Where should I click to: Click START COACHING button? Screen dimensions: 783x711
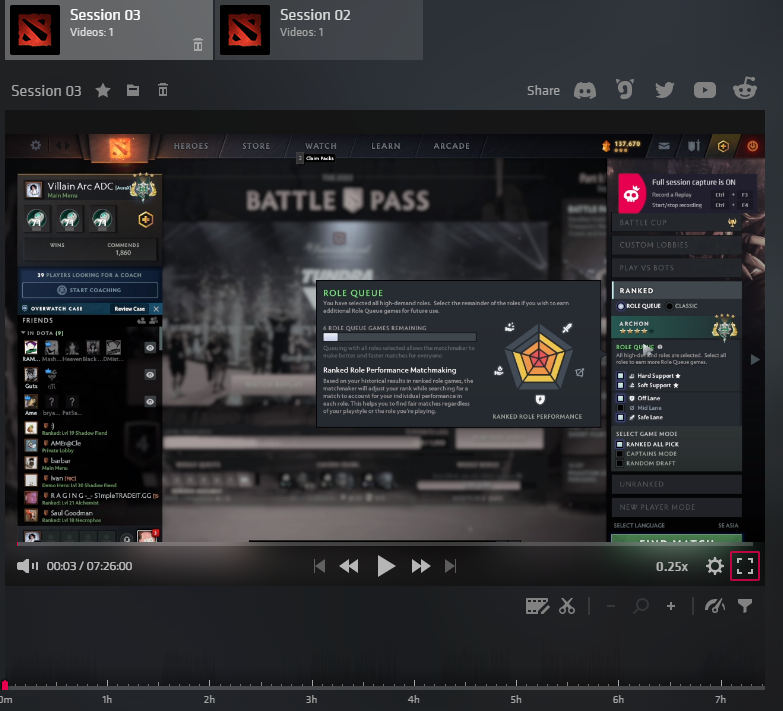coord(90,290)
